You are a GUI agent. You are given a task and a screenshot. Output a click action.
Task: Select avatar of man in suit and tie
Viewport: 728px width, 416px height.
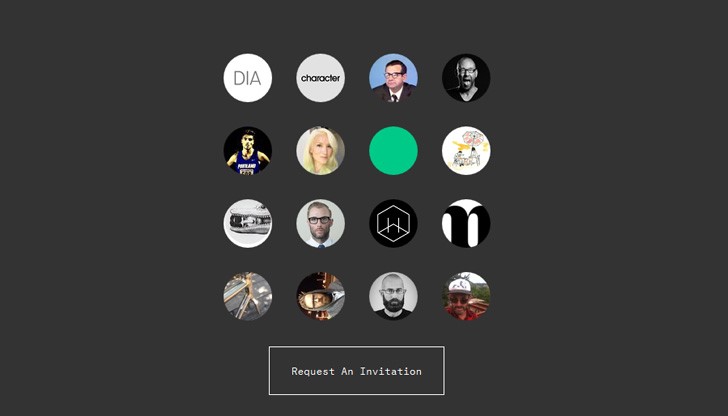393,78
